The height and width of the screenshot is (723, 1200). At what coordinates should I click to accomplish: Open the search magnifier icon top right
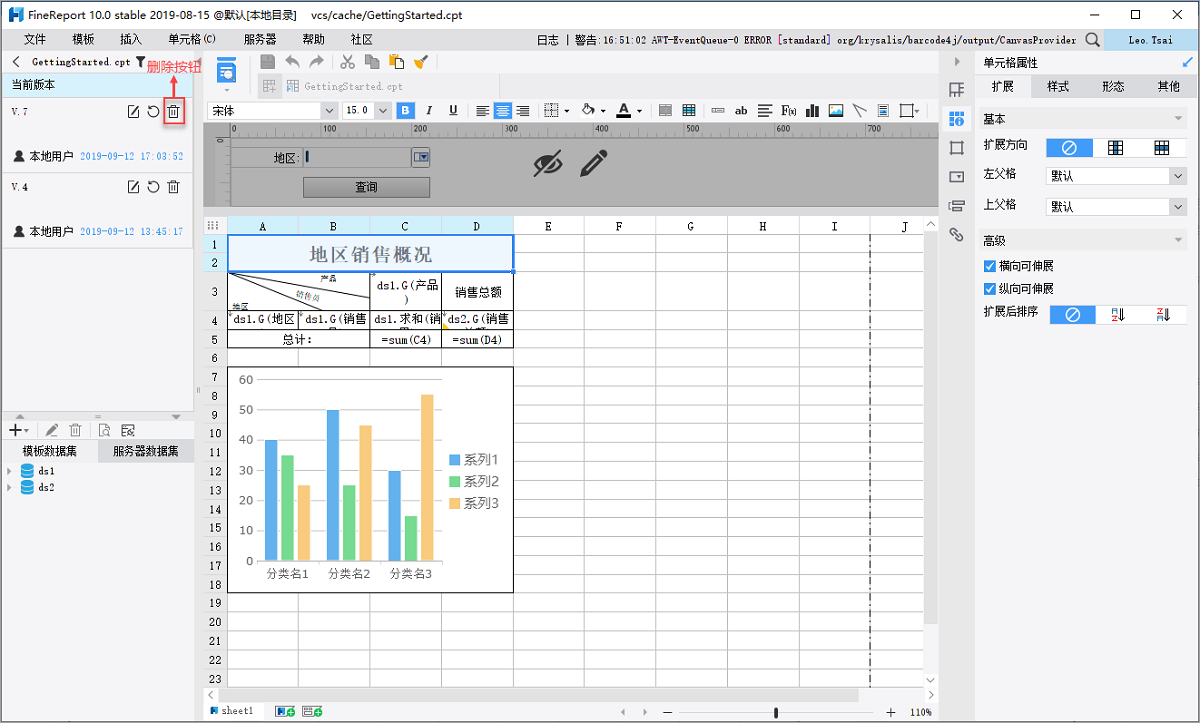1092,39
